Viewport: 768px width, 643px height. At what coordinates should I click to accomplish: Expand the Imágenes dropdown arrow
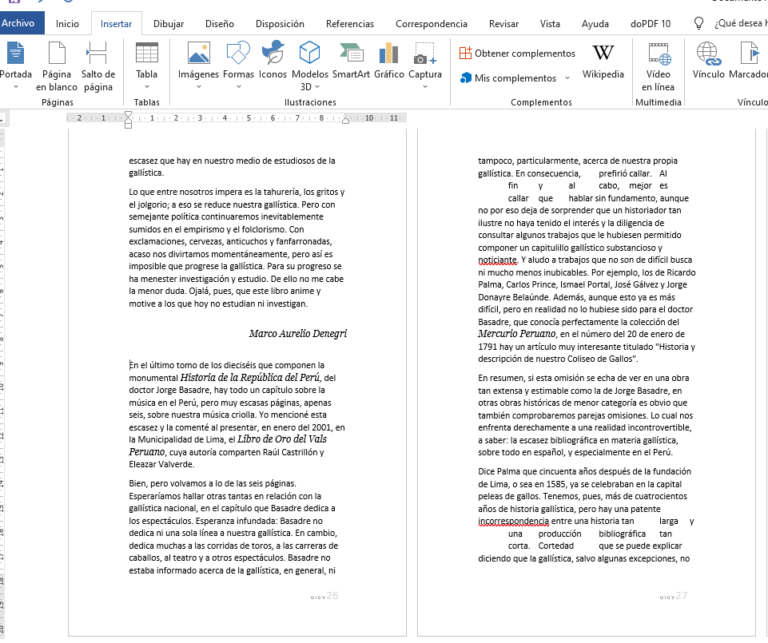point(198,87)
